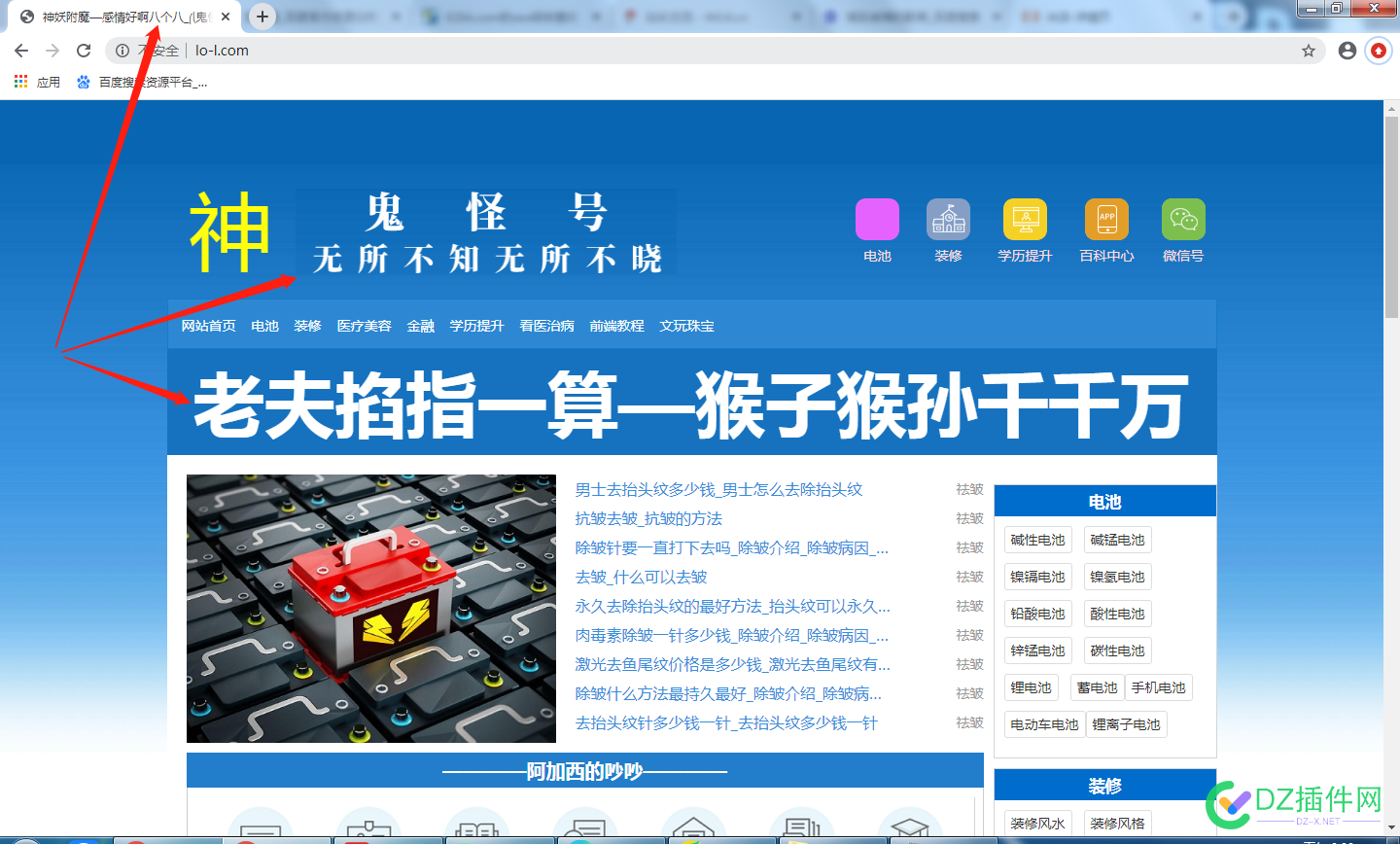Click the 装修 sidebar panel header

click(1105, 786)
